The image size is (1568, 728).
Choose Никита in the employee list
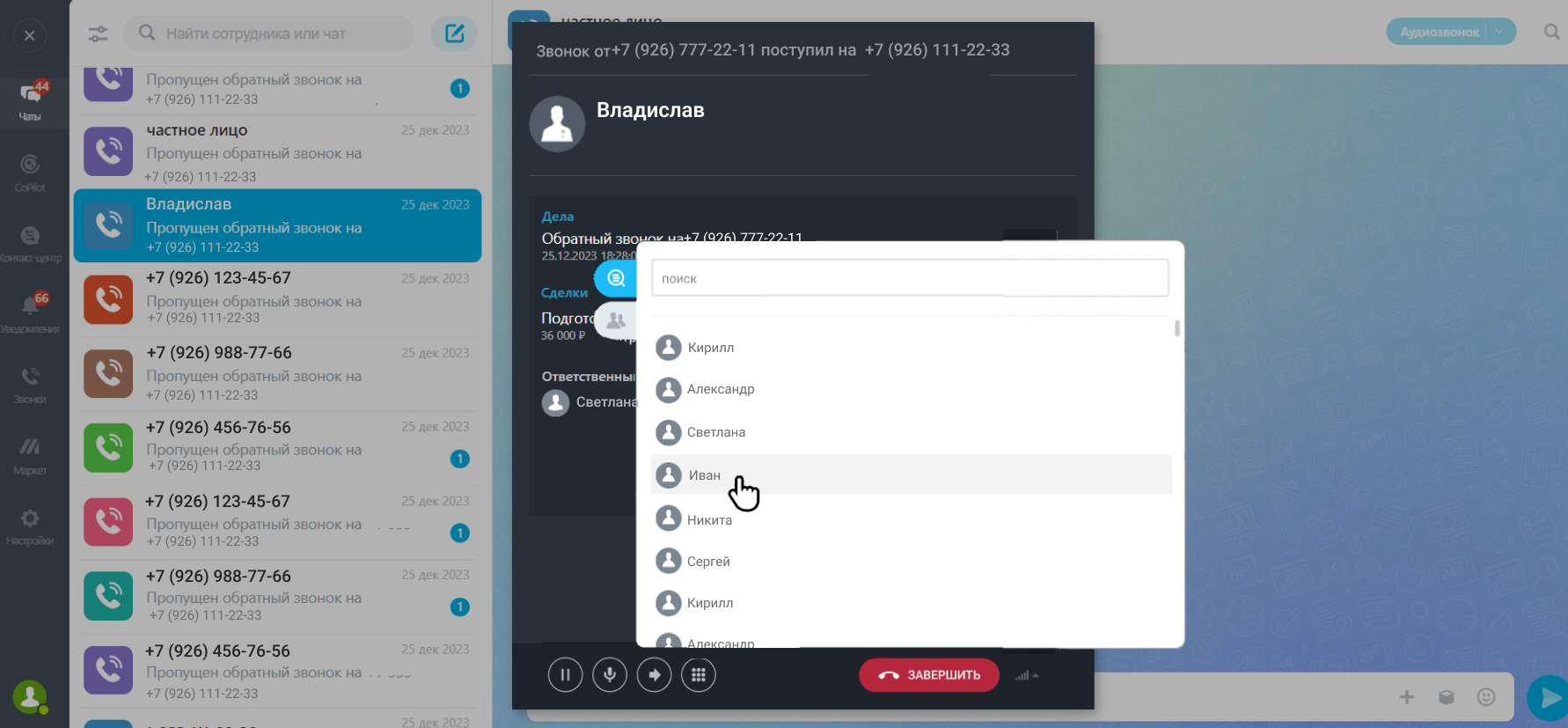click(709, 520)
